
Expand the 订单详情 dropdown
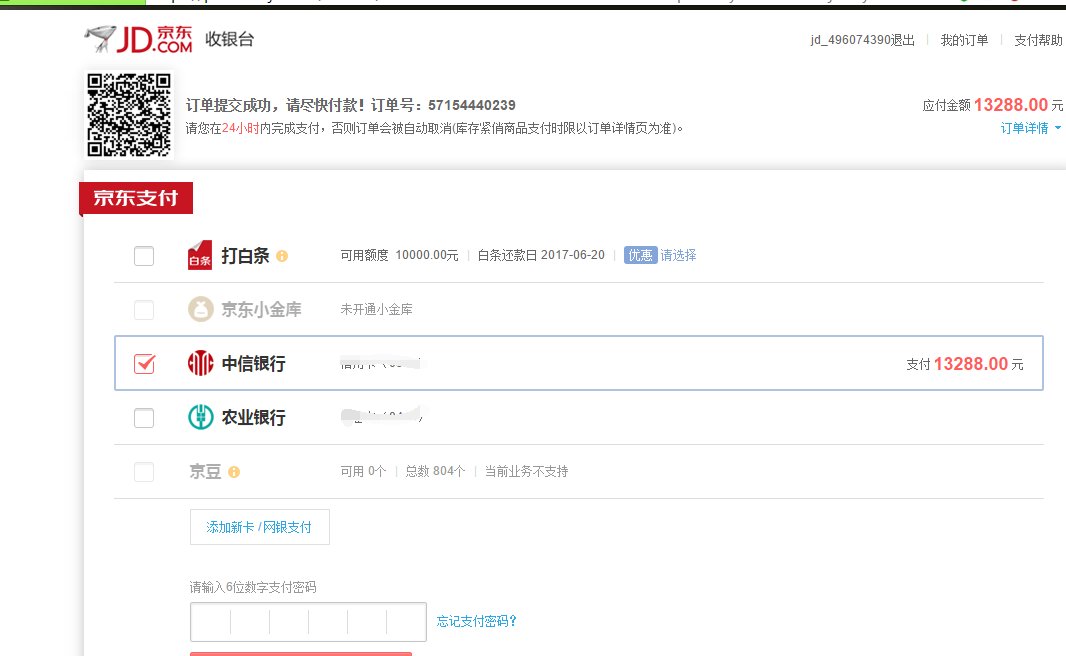(x=1031, y=128)
